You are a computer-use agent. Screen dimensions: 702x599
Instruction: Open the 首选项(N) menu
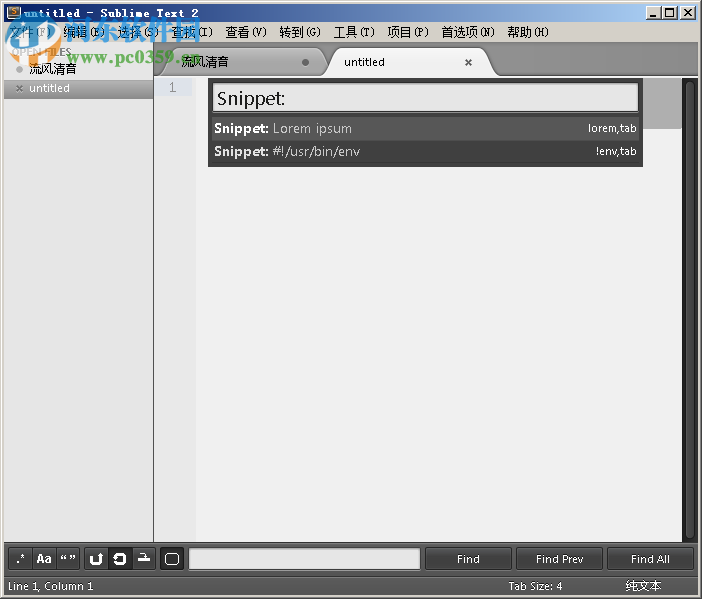[x=468, y=32]
